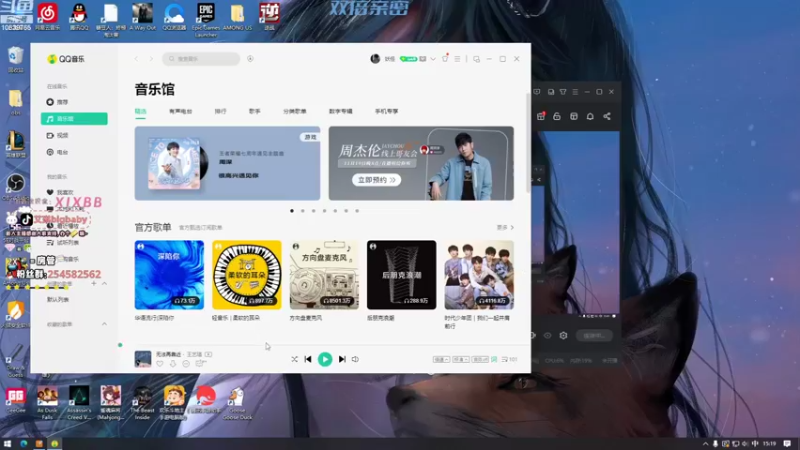Select the last banner carousel dot
Screen dimensions: 800x450
pyautogui.click(x=357, y=211)
